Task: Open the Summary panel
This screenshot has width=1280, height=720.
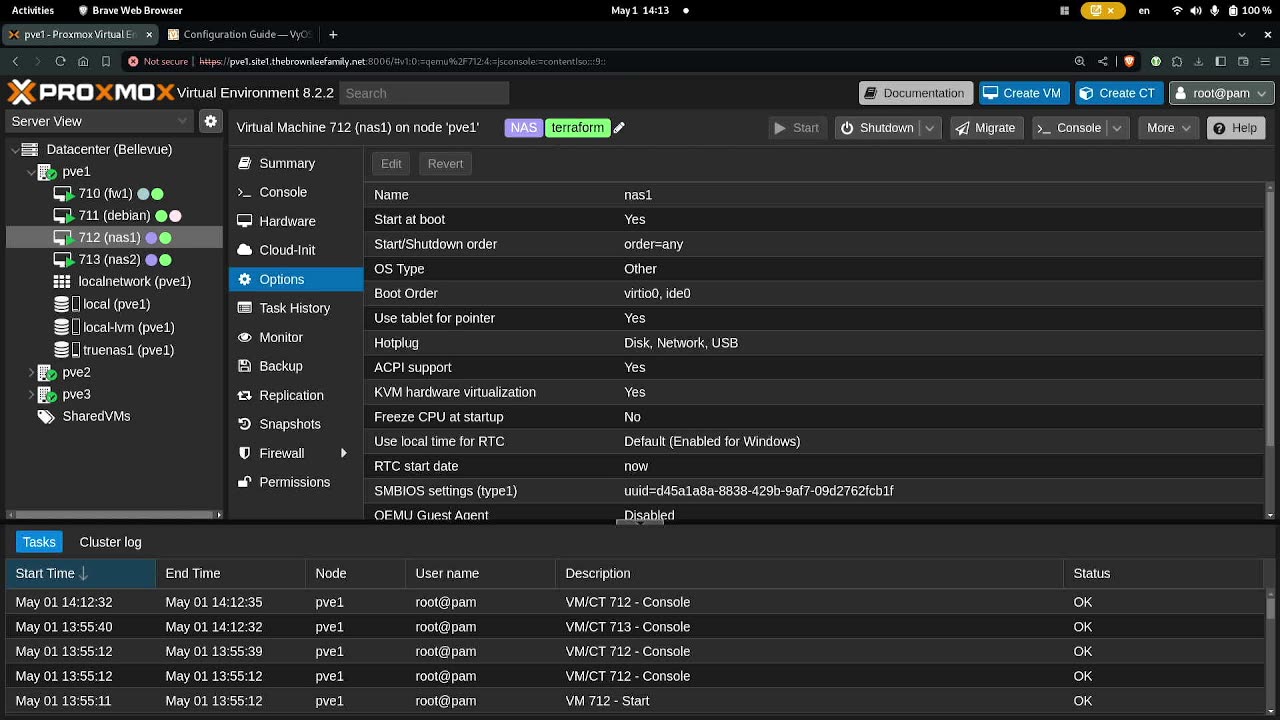Action: pyautogui.click(x=295, y=163)
